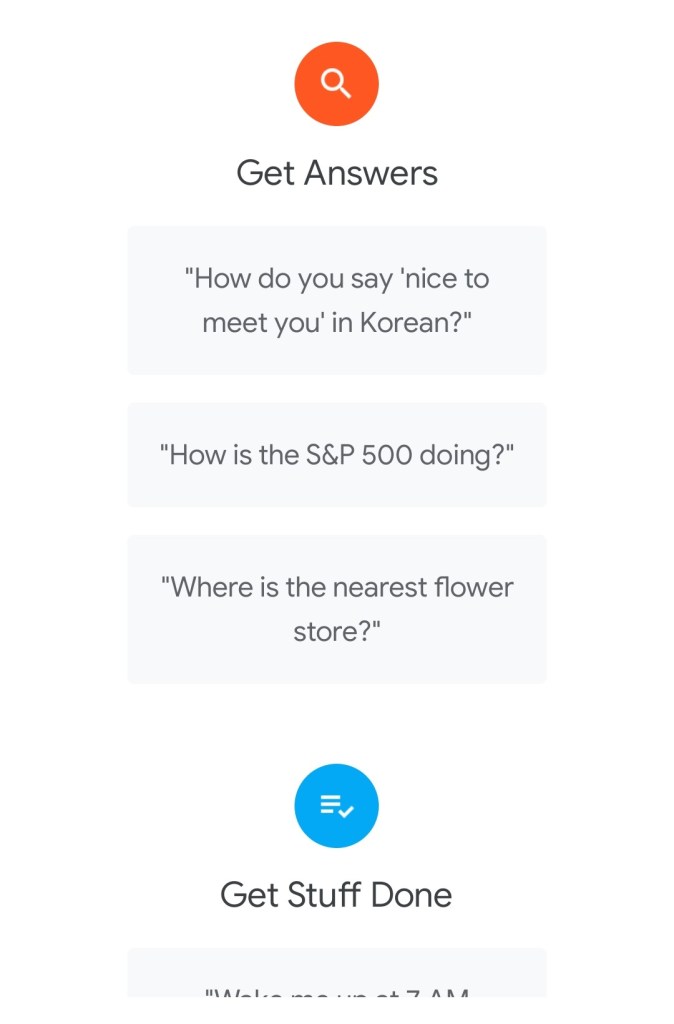The width and height of the screenshot is (674, 1024).
Task: Tap "How is the S&P 500 doing?"
Action: point(336,455)
